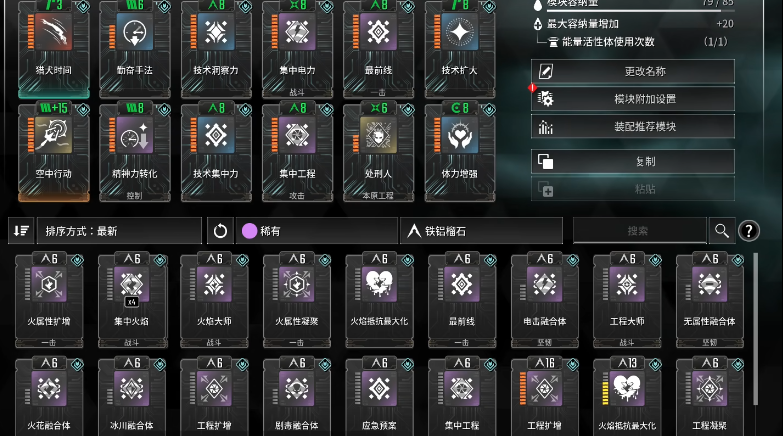This screenshot has width=783, height=436.
Task: Choose the 处刑人 equipped module
Action: tap(379, 152)
